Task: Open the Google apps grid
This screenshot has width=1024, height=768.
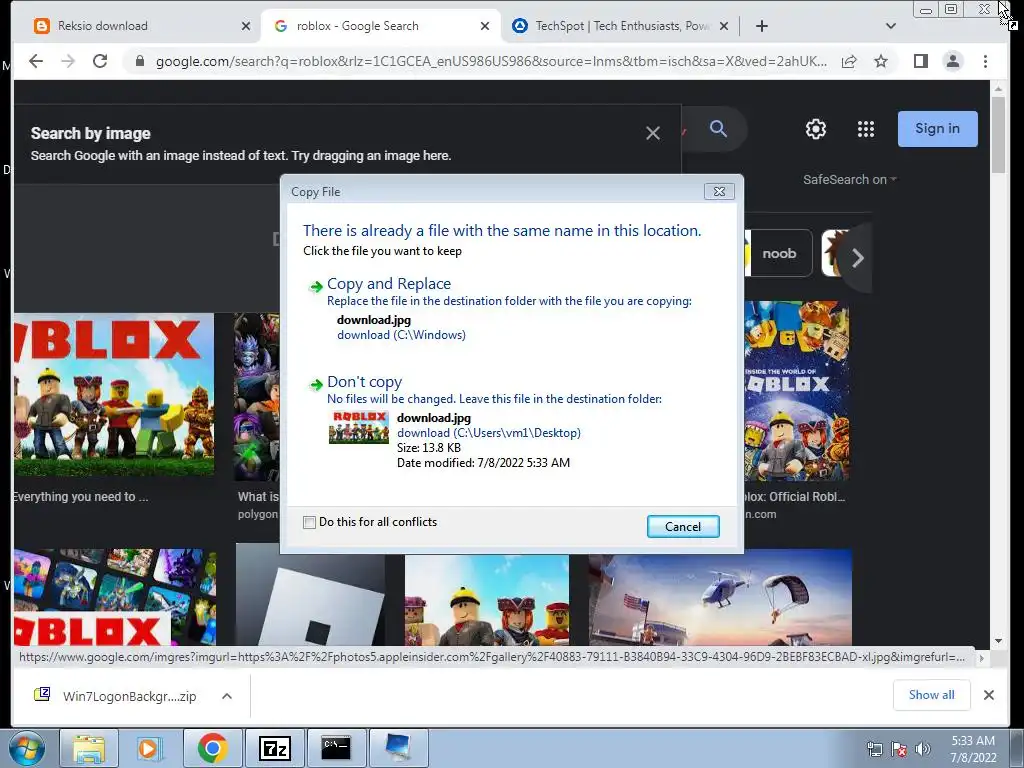Action: (866, 129)
